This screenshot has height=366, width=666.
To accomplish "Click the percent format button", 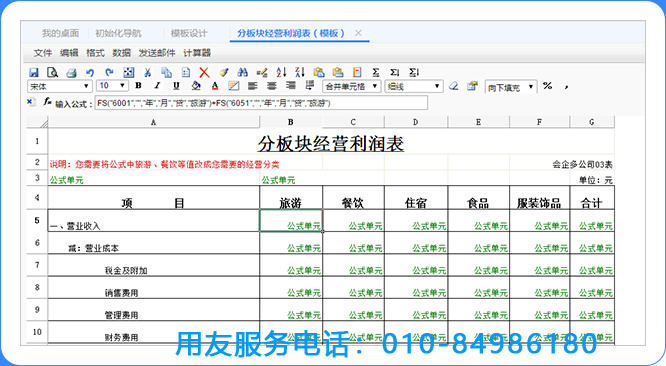I will coord(547,86).
